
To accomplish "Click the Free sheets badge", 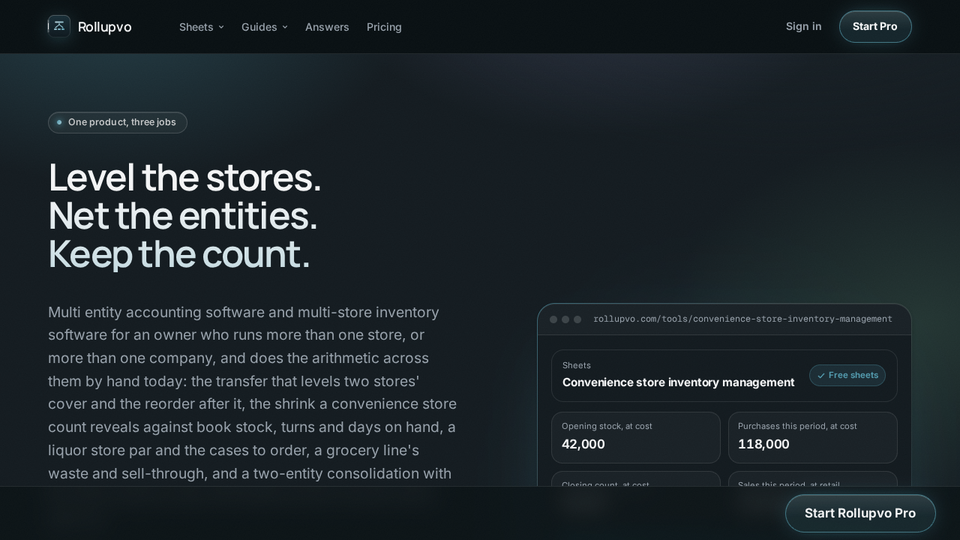I will click(x=847, y=375).
